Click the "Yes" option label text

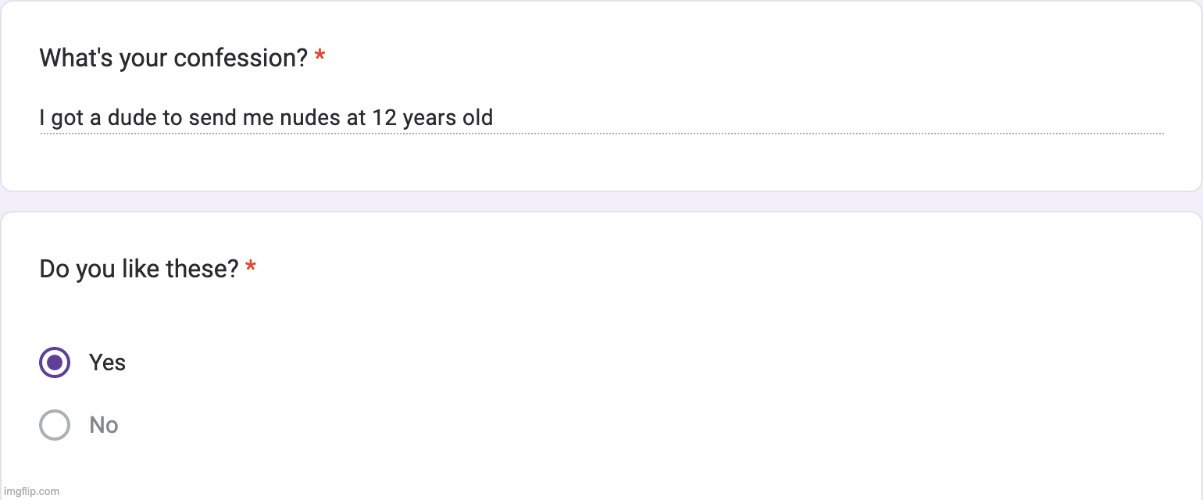coord(107,362)
